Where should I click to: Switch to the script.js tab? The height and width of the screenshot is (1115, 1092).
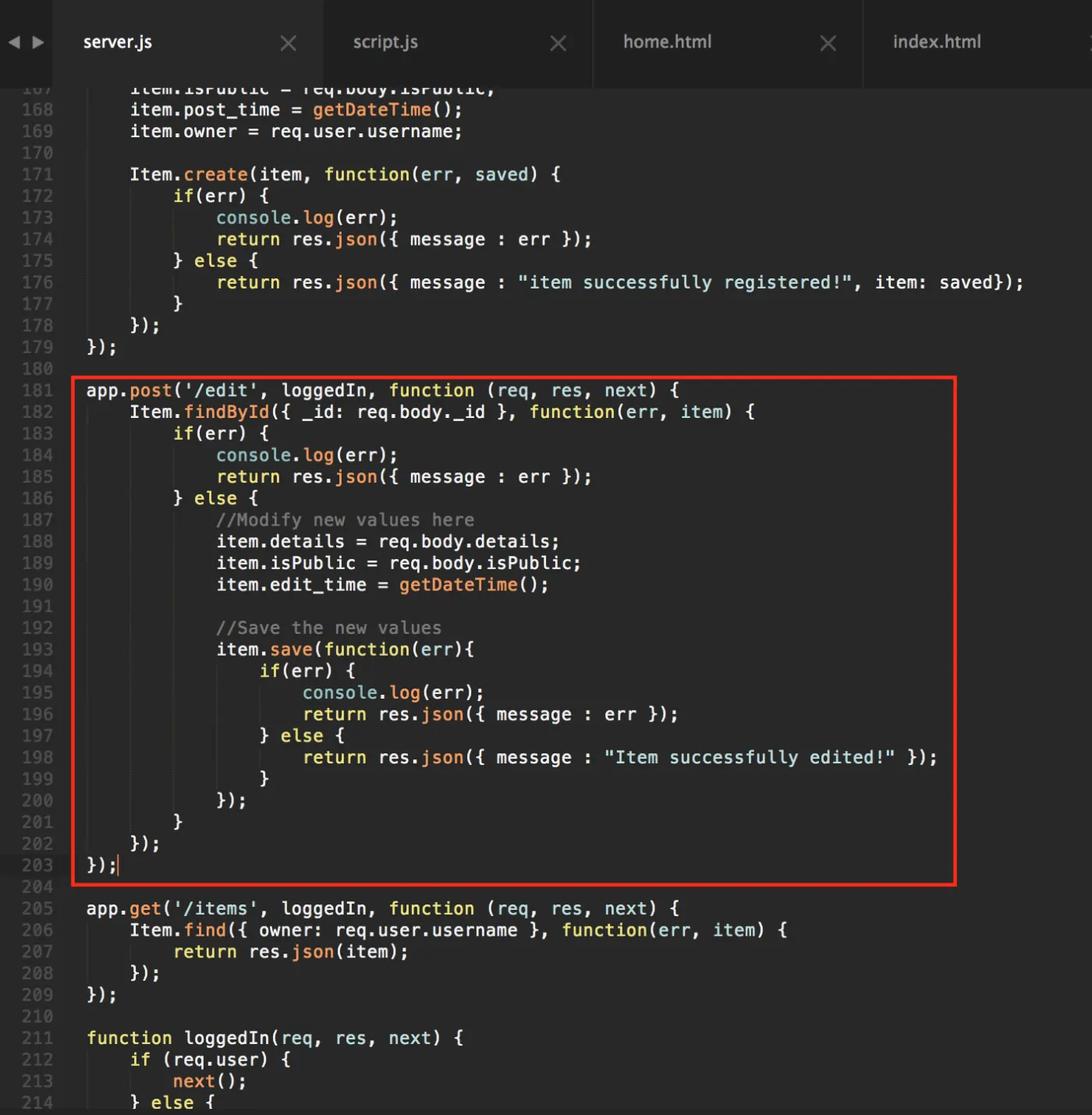point(385,42)
